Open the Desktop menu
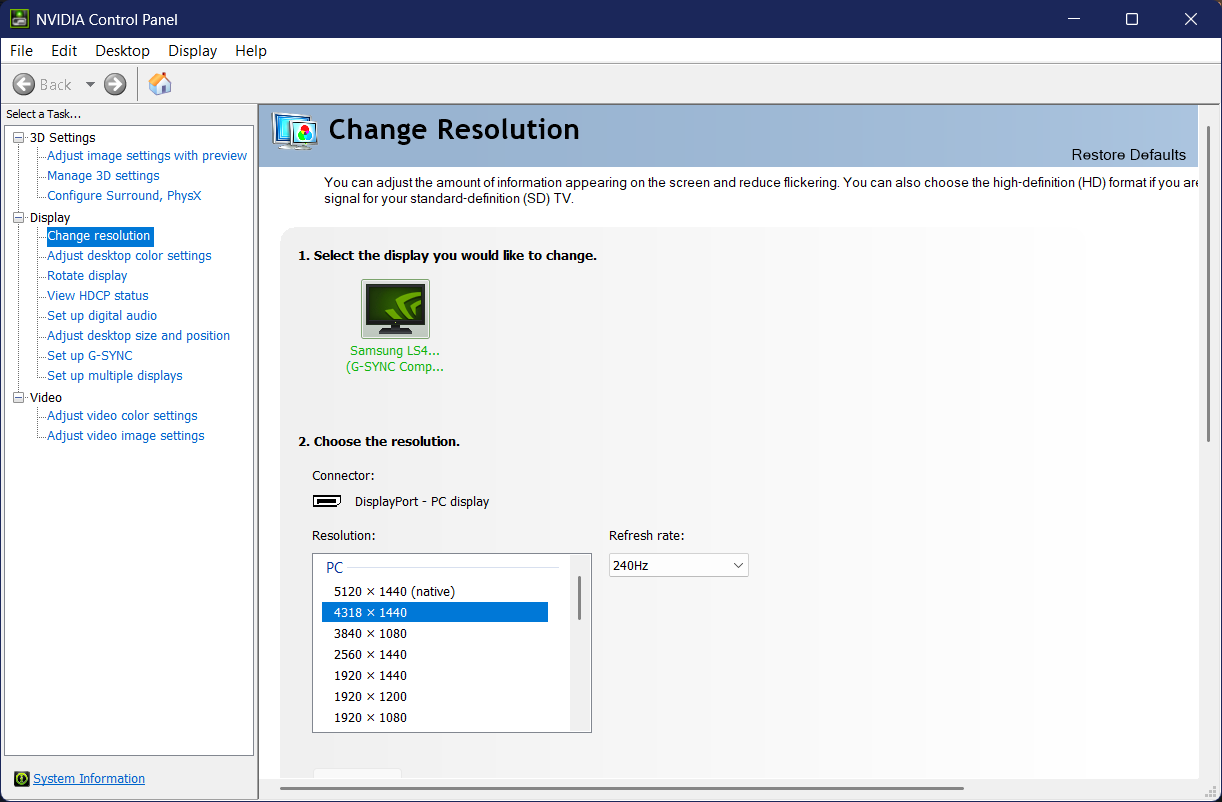 pyautogui.click(x=122, y=51)
